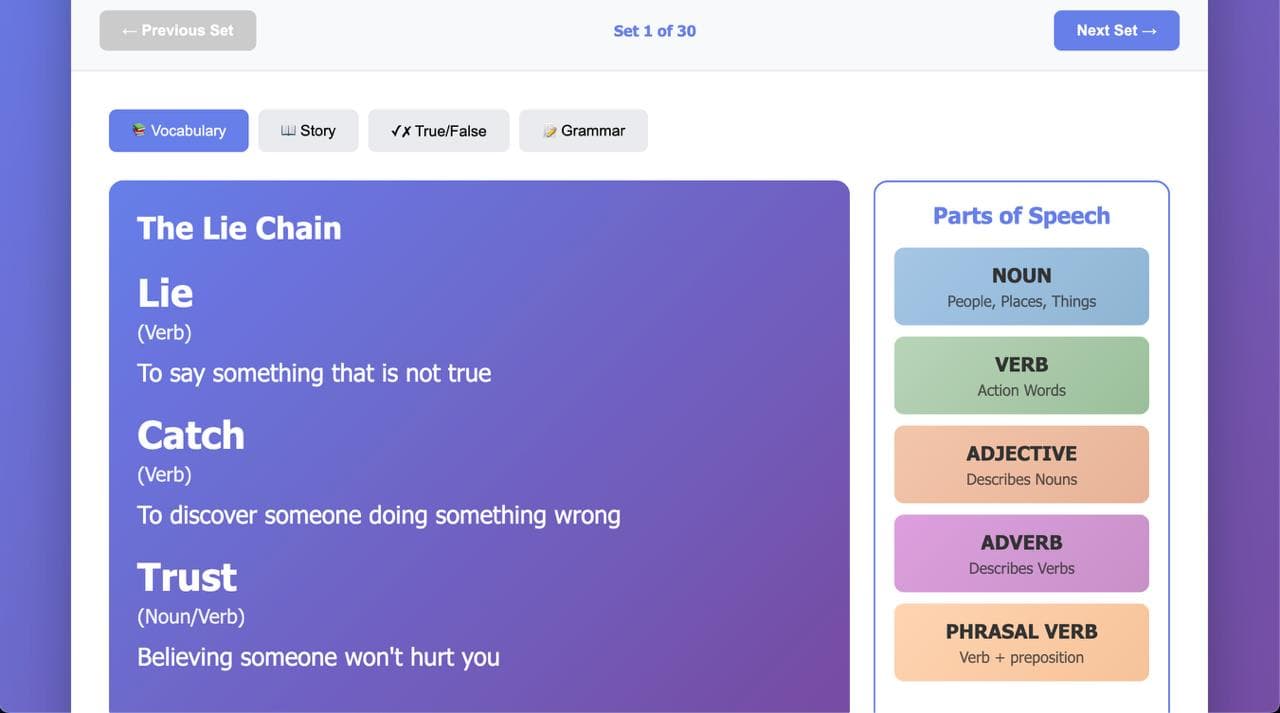Advance with the Next Set button
The height and width of the screenshot is (713, 1280).
click(x=1116, y=30)
